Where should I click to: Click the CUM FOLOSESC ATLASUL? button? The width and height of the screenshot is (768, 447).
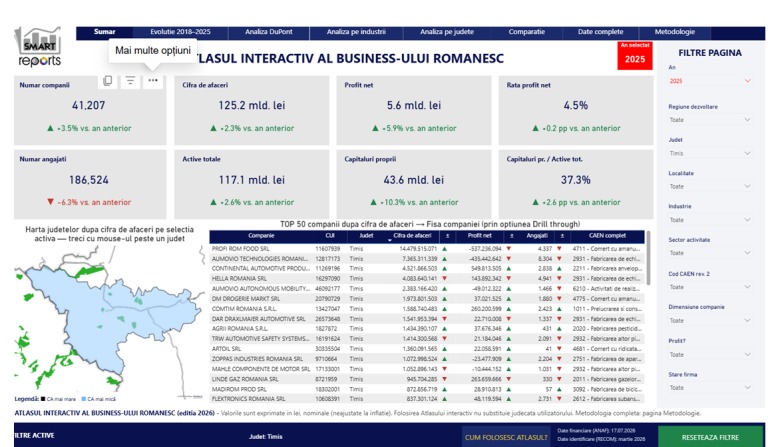(x=506, y=437)
